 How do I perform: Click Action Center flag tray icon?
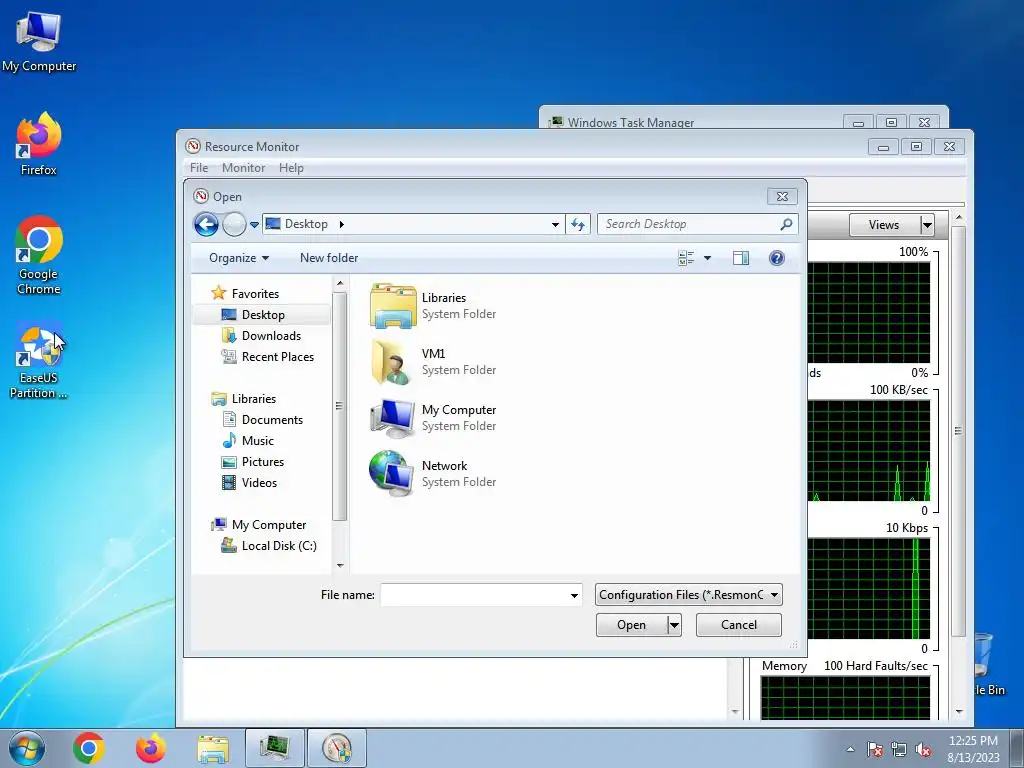pos(875,749)
